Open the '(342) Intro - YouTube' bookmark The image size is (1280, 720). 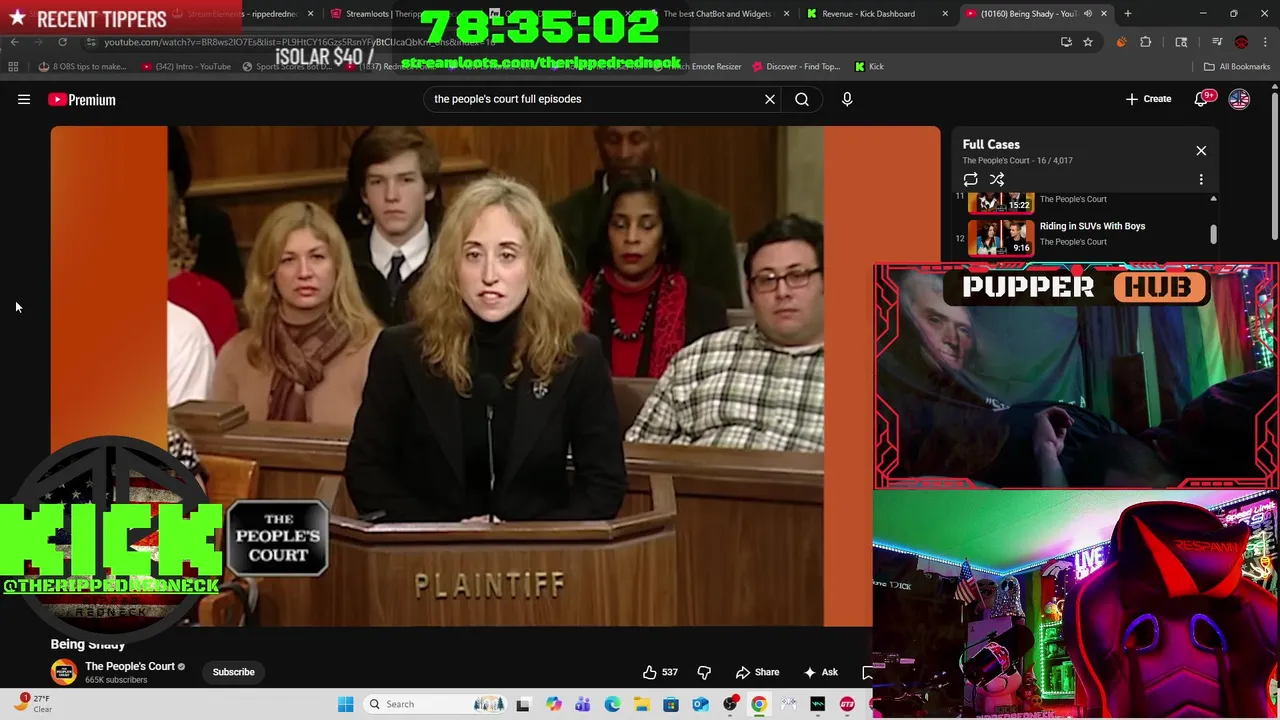pyautogui.click(x=186, y=67)
